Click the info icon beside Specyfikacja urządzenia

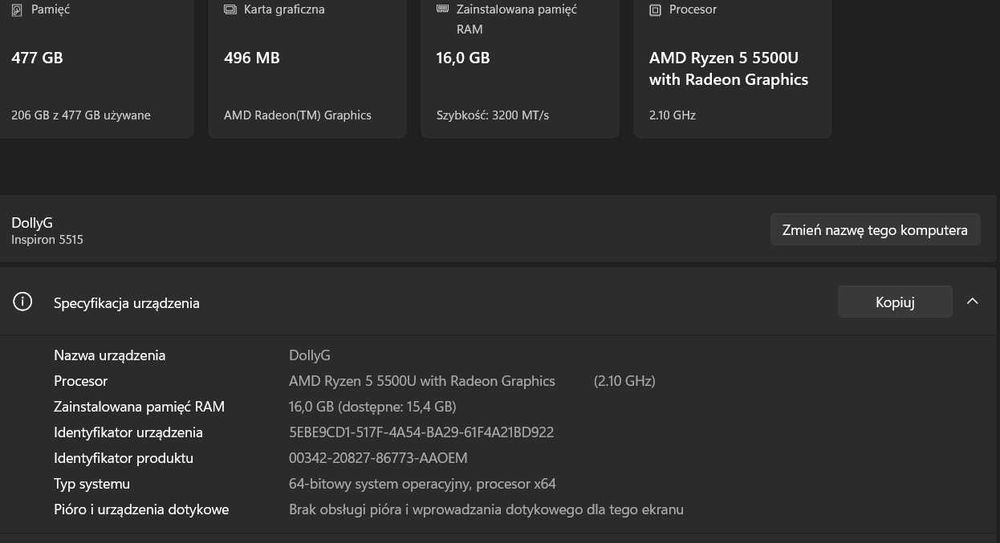click(22, 302)
